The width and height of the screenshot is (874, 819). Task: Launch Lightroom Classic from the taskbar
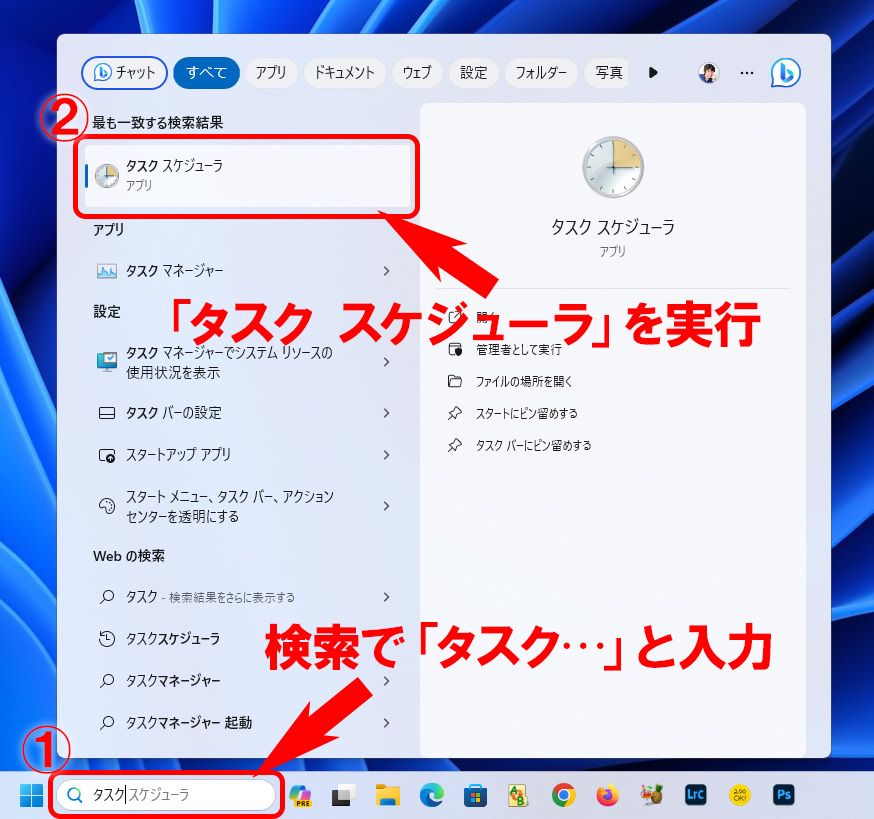pyautogui.click(x=696, y=794)
